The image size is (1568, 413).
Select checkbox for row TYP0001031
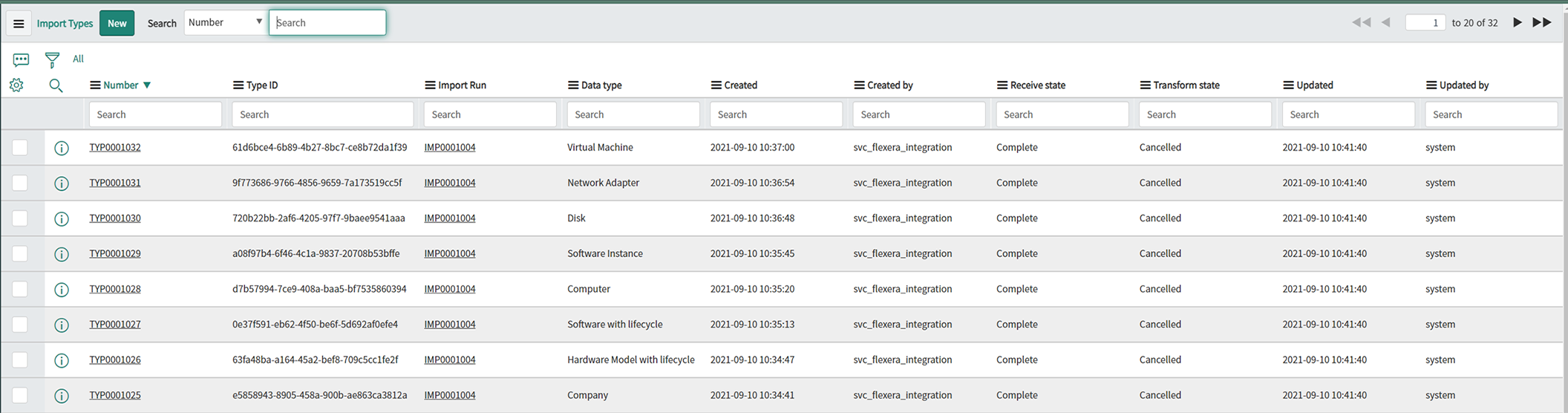click(20, 183)
